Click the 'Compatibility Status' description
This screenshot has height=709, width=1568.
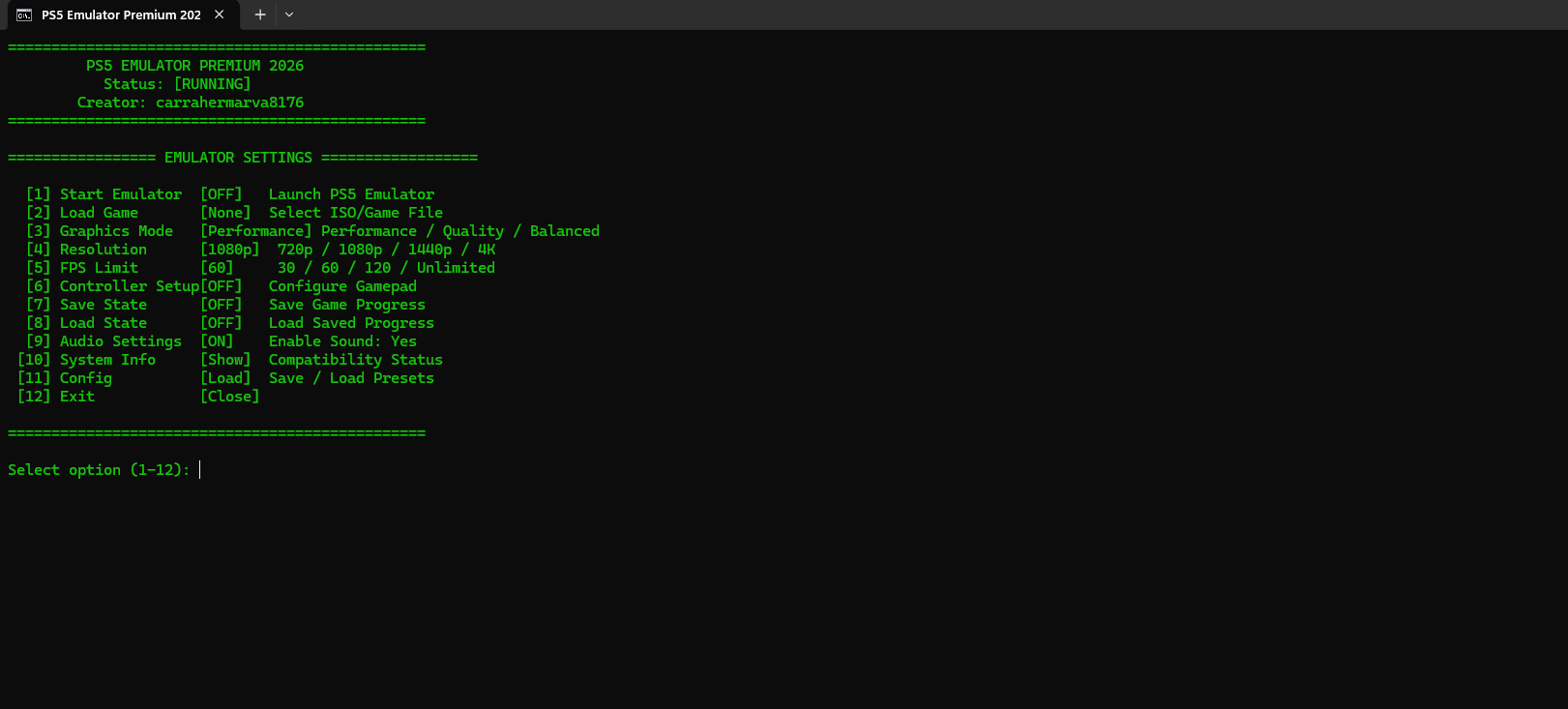tap(356, 360)
